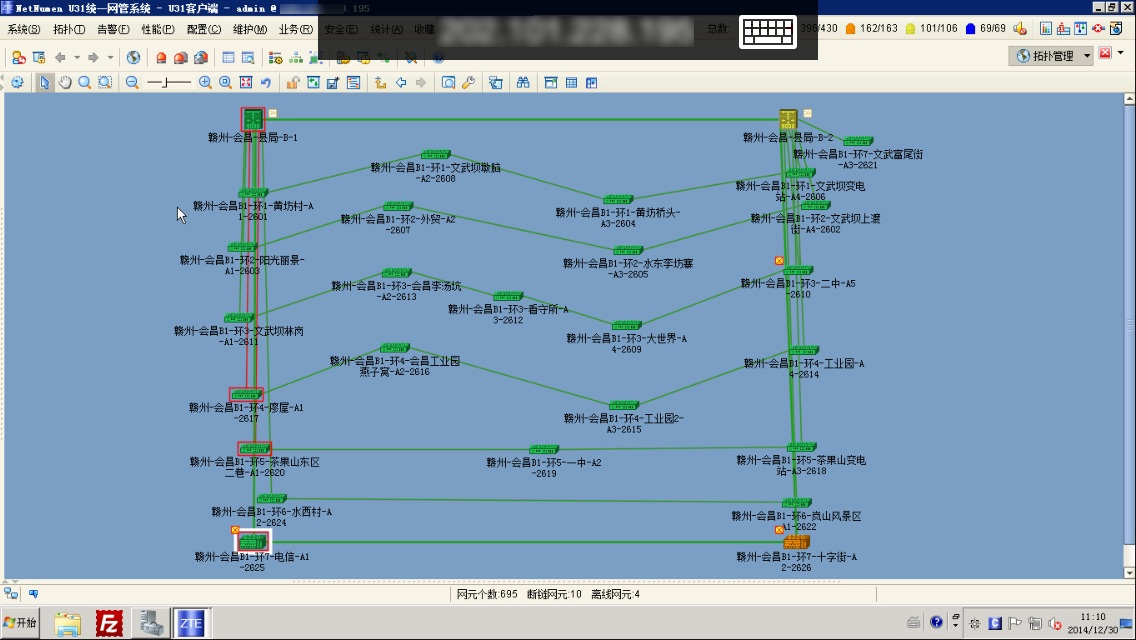Select node 赣州-会昌B1-环3-大世界-A4-2609
This screenshot has height=640, width=1136.
point(626,325)
